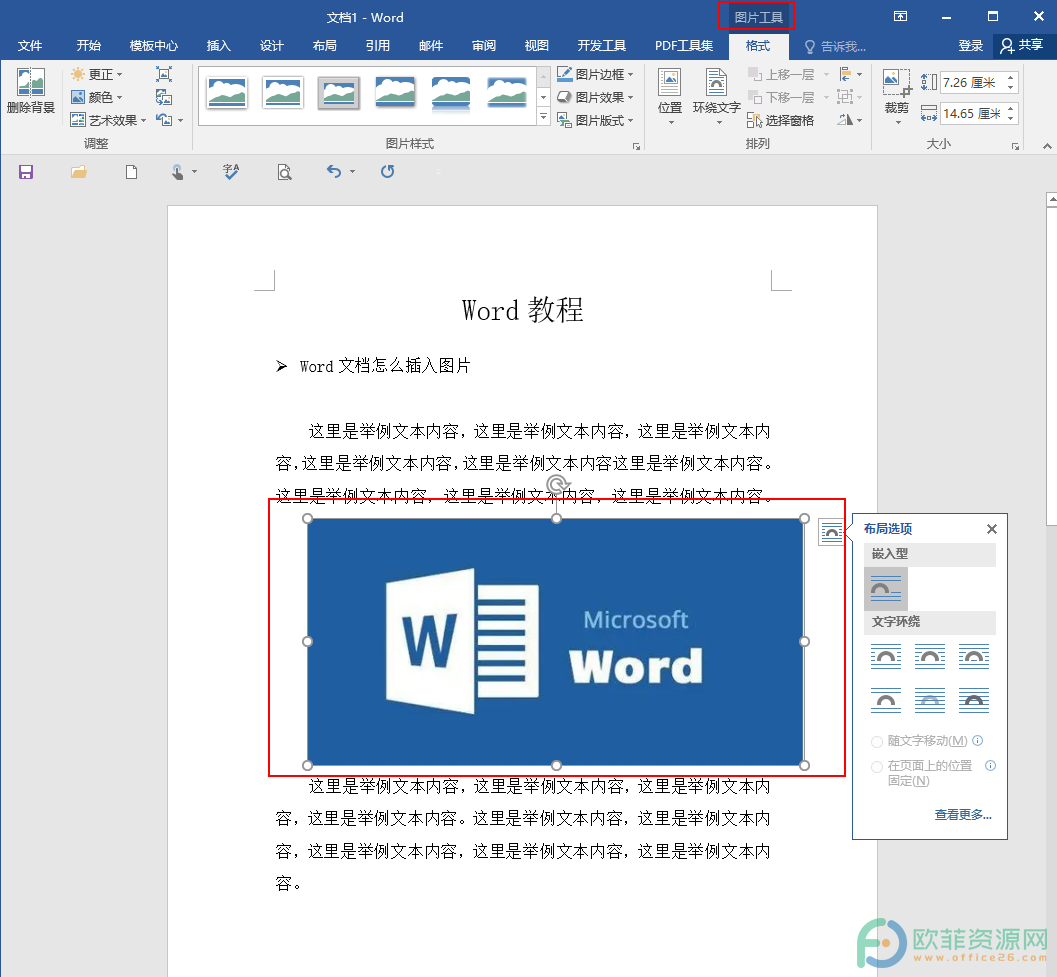Open the 大小 group dialog launcher
Viewport: 1057px width, 977px height.
(x=1015, y=146)
